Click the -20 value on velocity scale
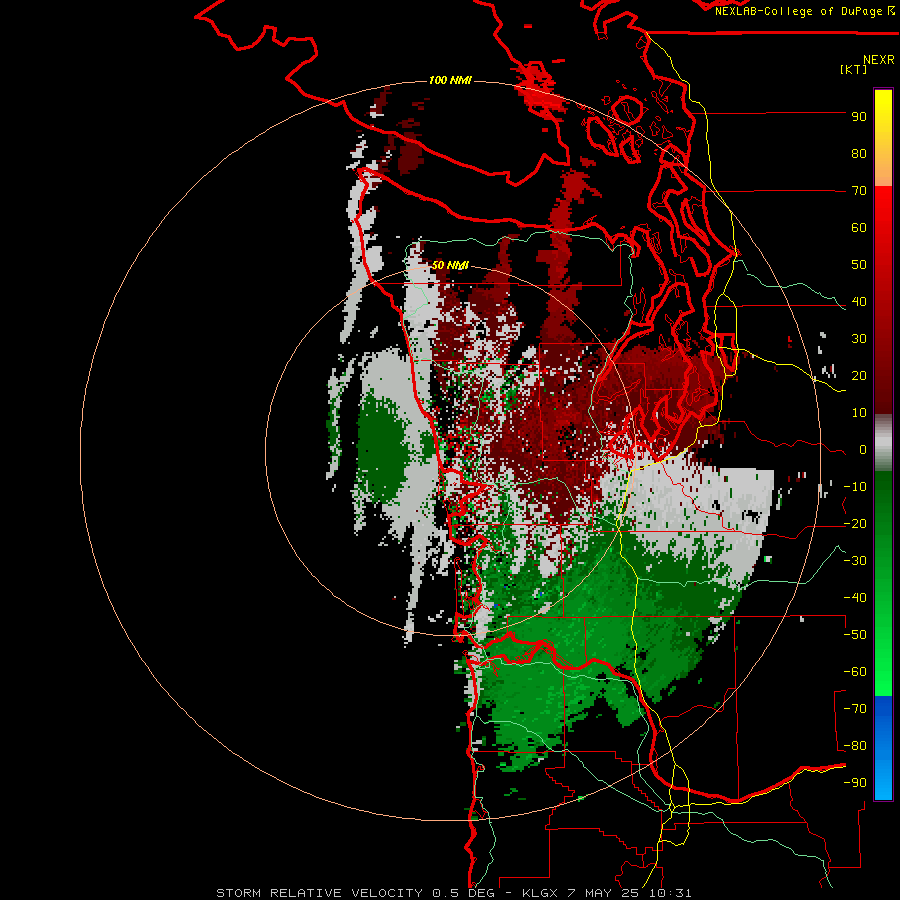Screen dimensions: 900x900 coord(855,523)
